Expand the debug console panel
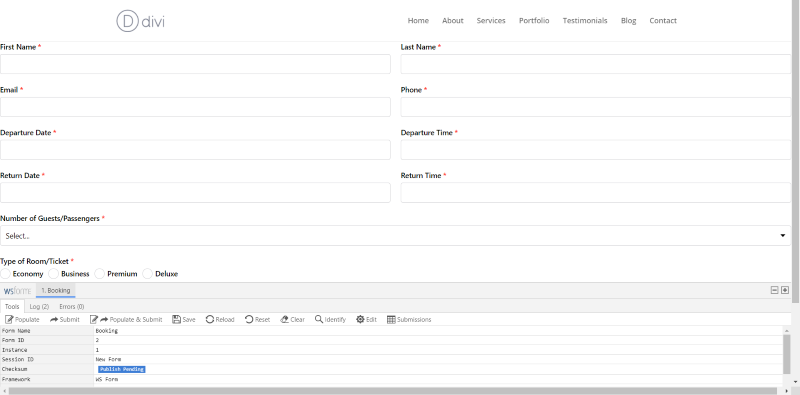The height and width of the screenshot is (395, 800). (785, 290)
